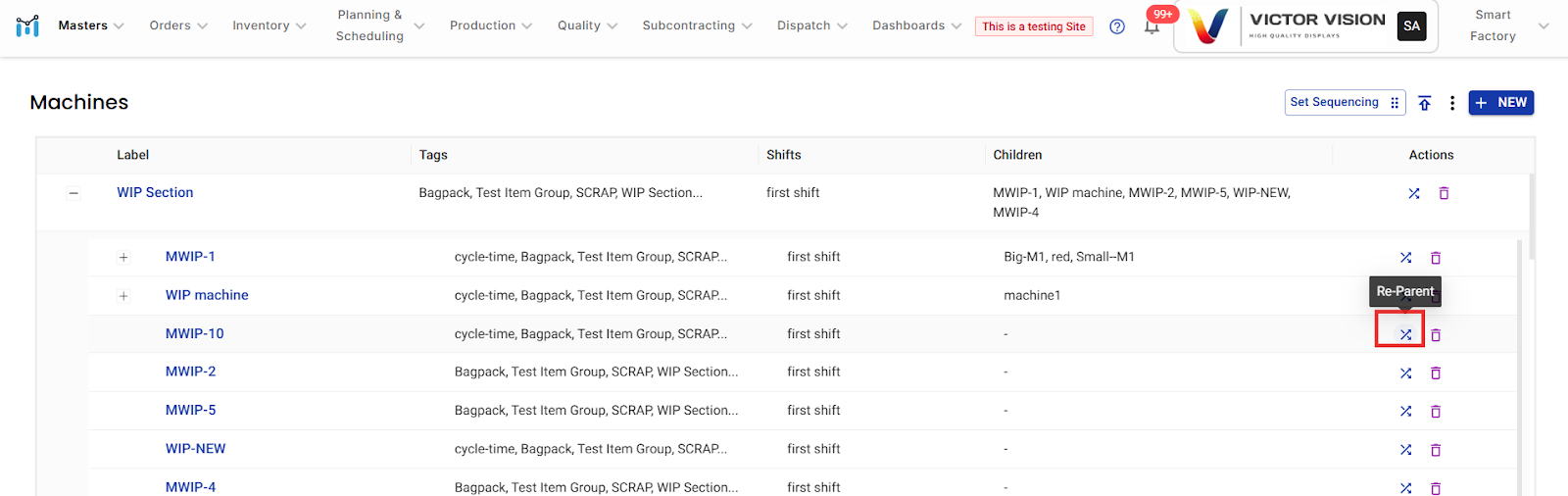Delete the WIP Section machine row
This screenshot has width=1568, height=496.
(1444, 193)
